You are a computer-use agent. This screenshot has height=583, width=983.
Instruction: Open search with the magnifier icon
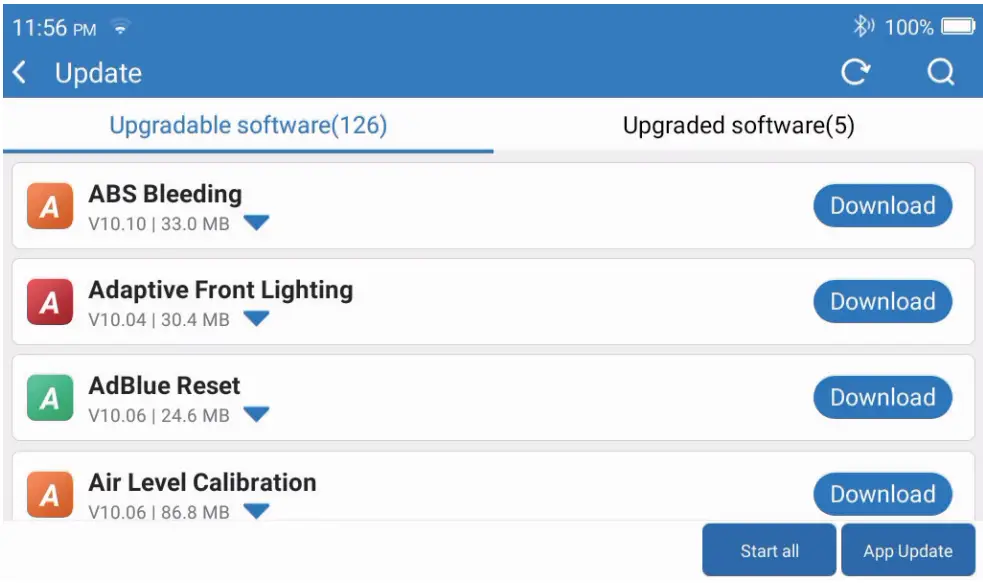tap(940, 72)
